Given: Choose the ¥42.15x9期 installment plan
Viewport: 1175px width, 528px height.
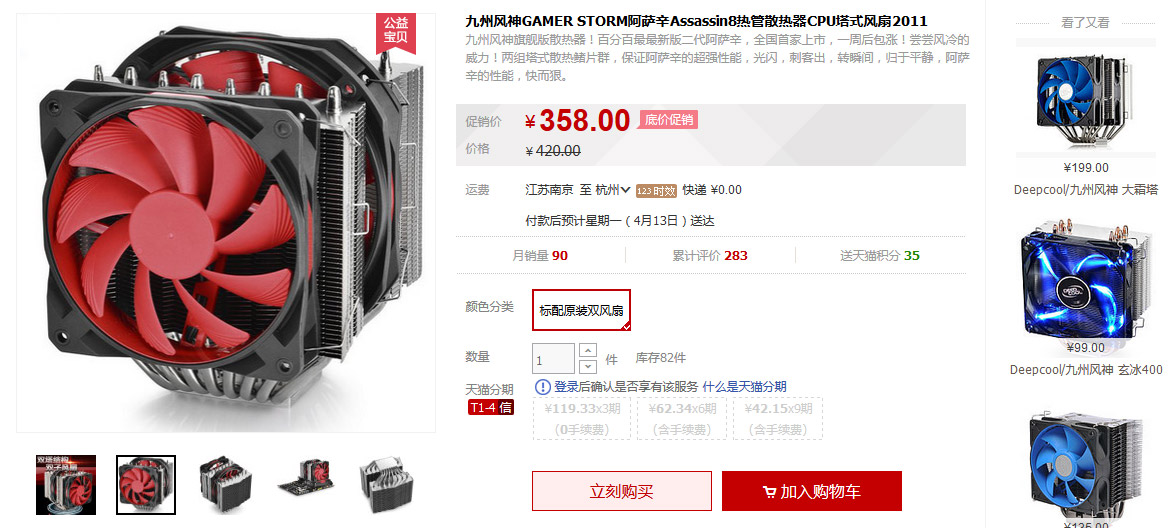Looking at the screenshot, I should coord(778,419).
